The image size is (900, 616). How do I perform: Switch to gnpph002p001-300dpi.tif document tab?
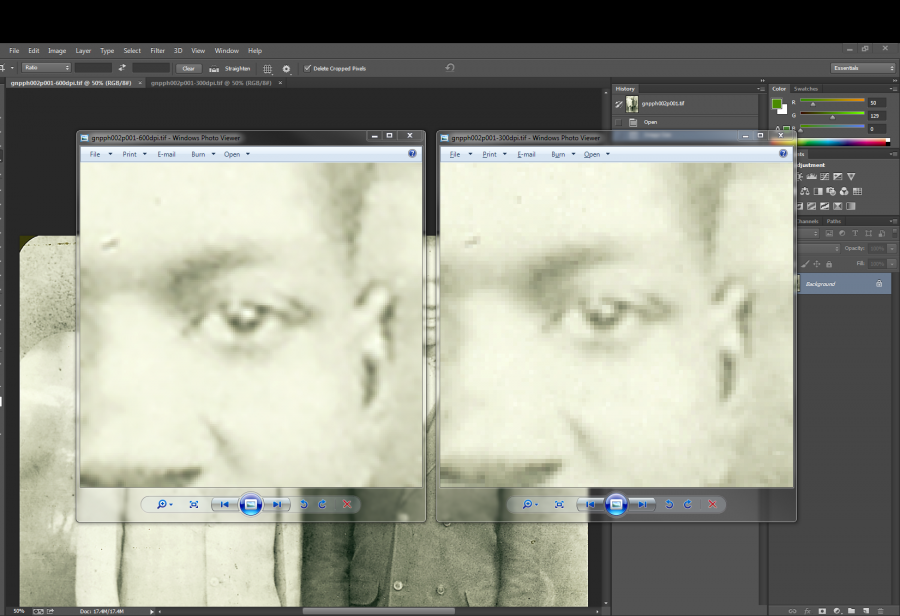coord(210,83)
